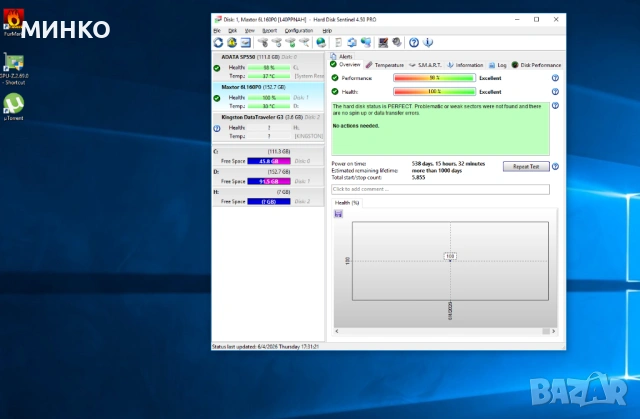The height and width of the screenshot is (419, 640).
Task: Click the yellow alert bell toolbar icon
Action: [x=232, y=42]
